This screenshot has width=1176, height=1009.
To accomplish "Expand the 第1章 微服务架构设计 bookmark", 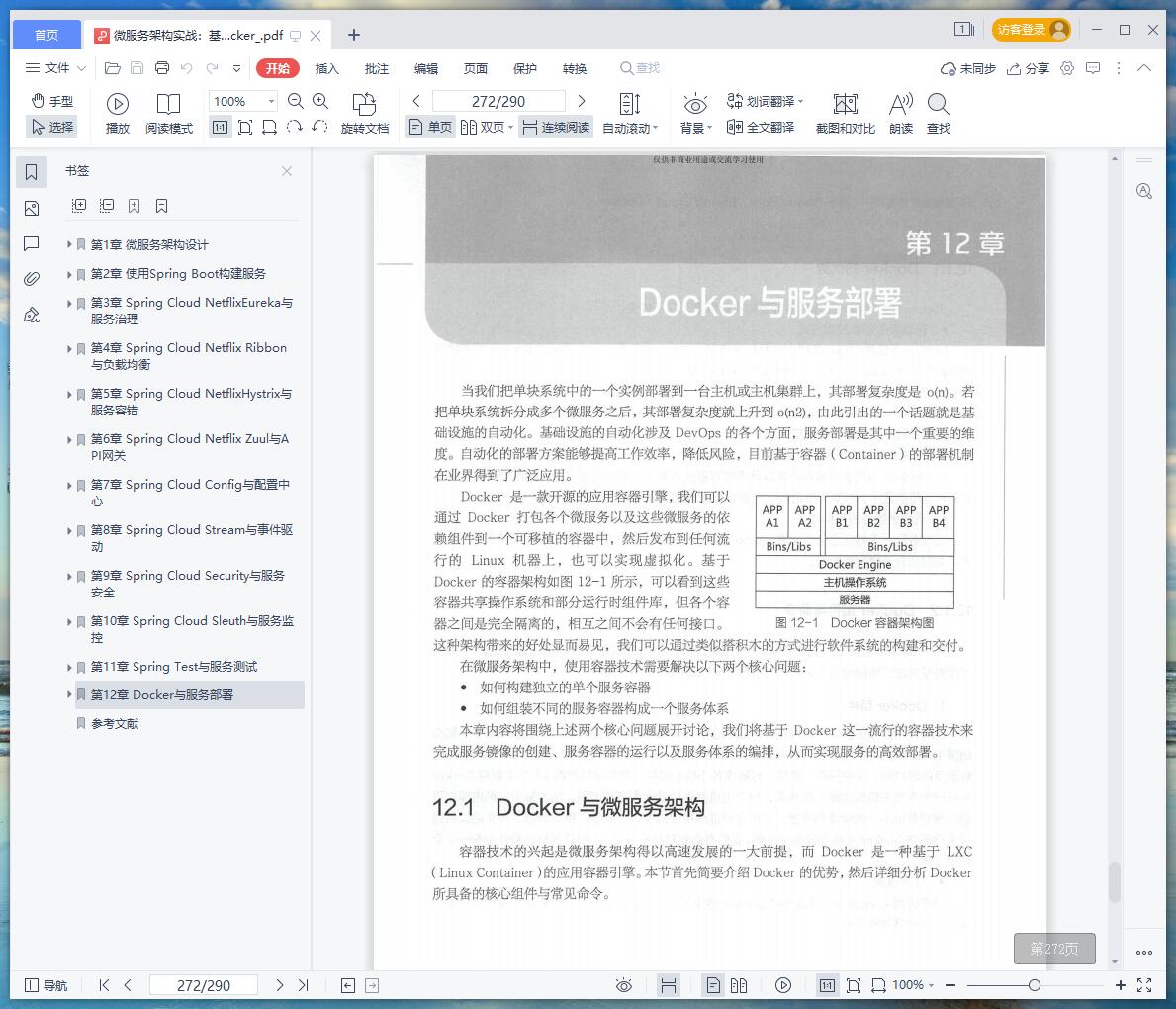I will pyautogui.click(x=69, y=244).
